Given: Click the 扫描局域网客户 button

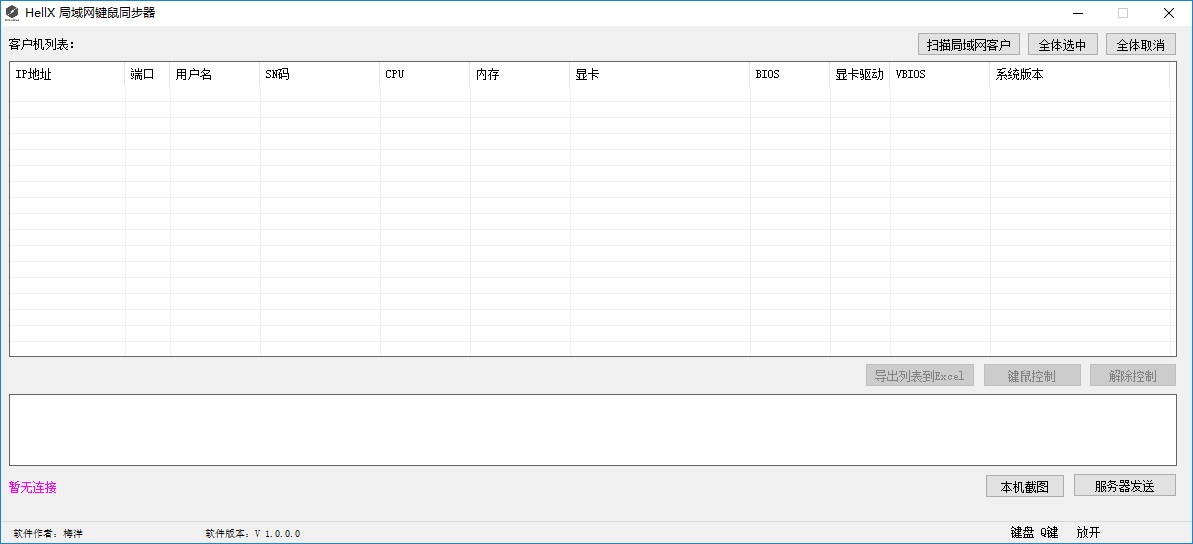Looking at the screenshot, I should (x=969, y=45).
